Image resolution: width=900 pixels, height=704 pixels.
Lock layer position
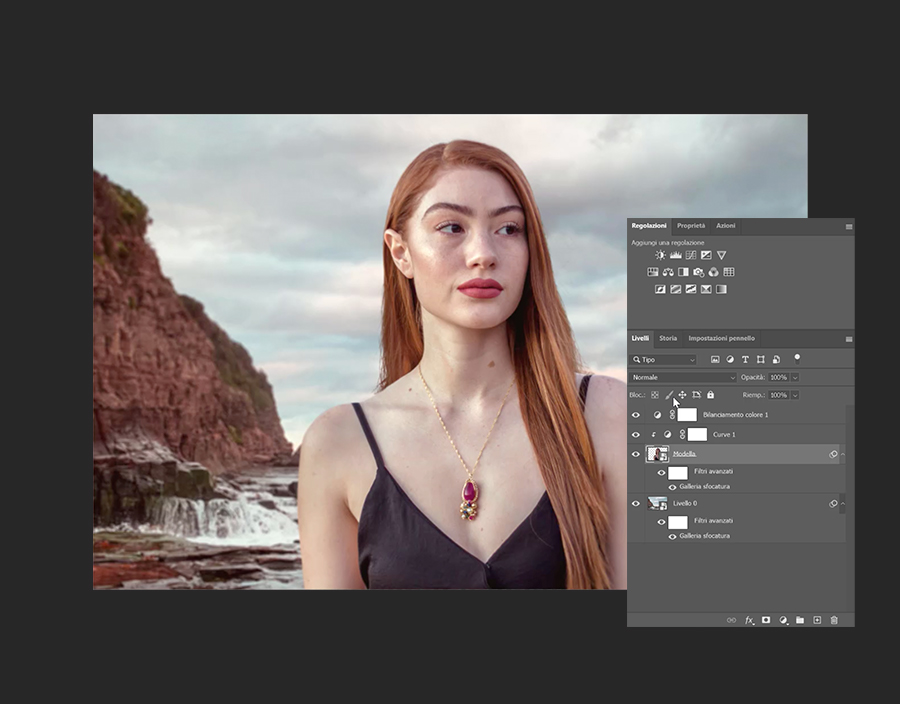click(x=682, y=395)
